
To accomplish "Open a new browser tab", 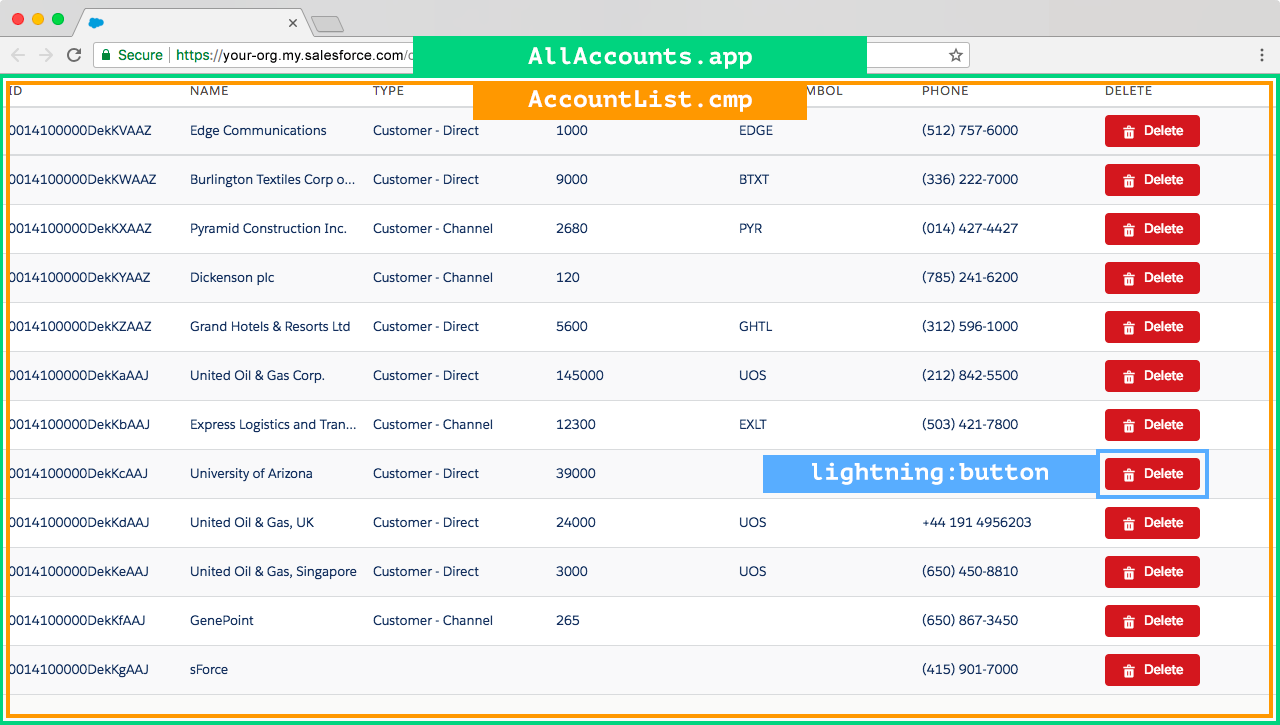I will tap(327, 23).
